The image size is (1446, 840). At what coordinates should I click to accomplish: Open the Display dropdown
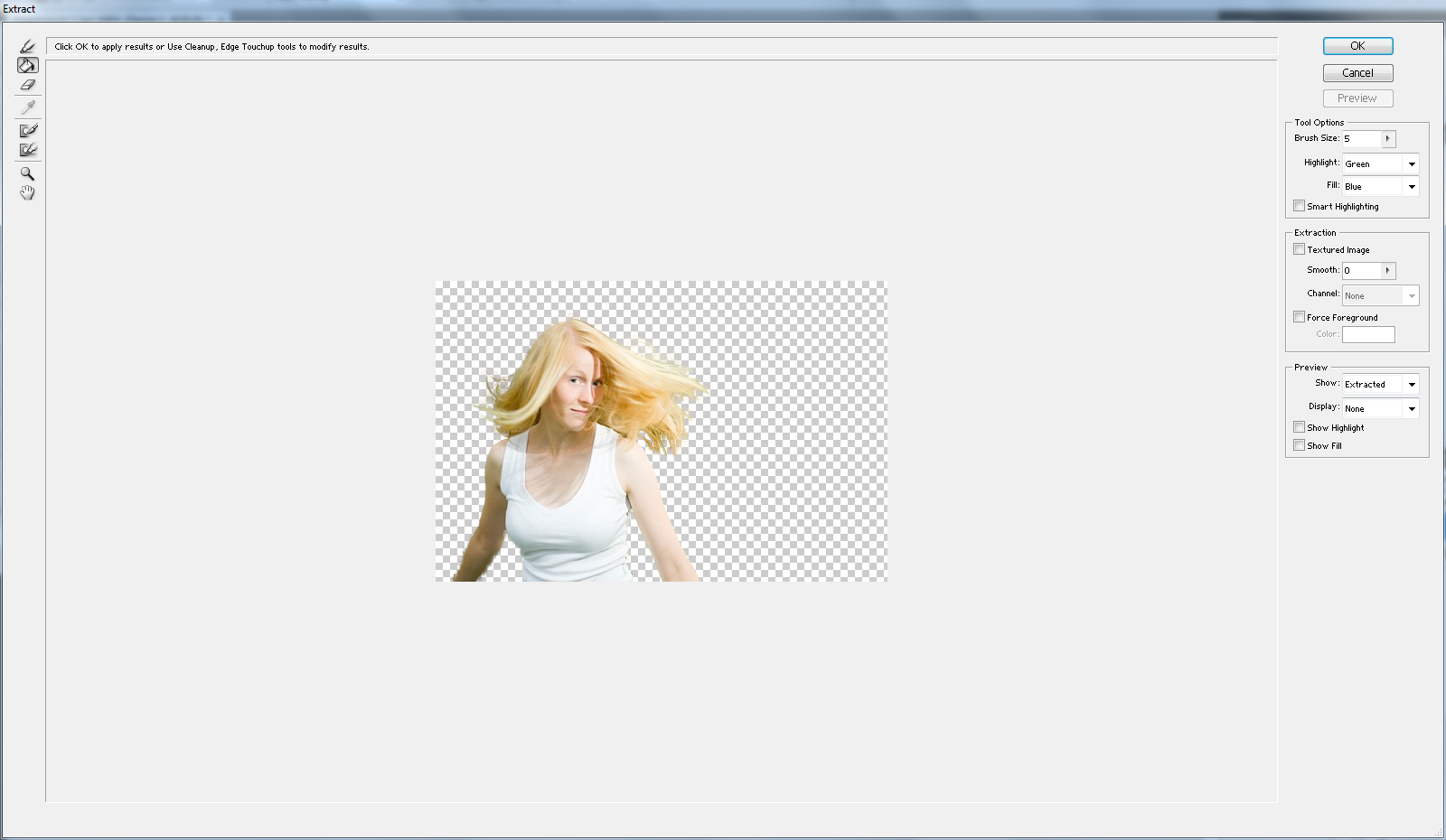[x=1380, y=408]
